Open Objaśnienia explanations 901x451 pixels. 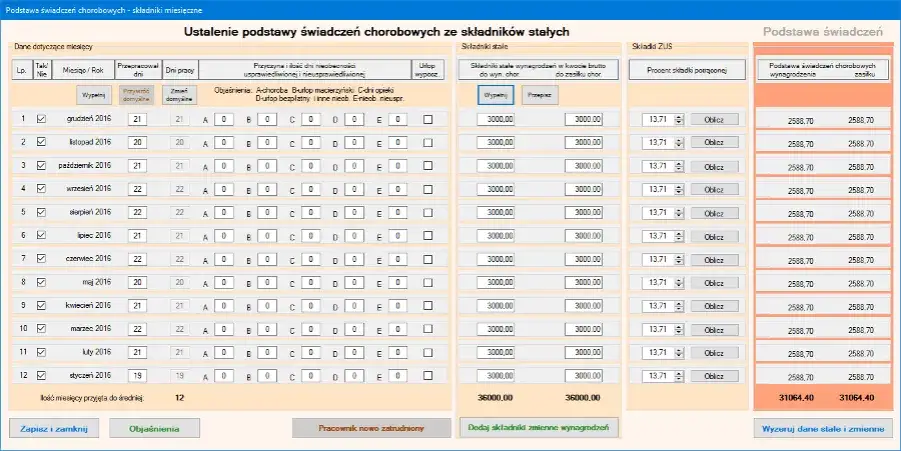[153, 428]
